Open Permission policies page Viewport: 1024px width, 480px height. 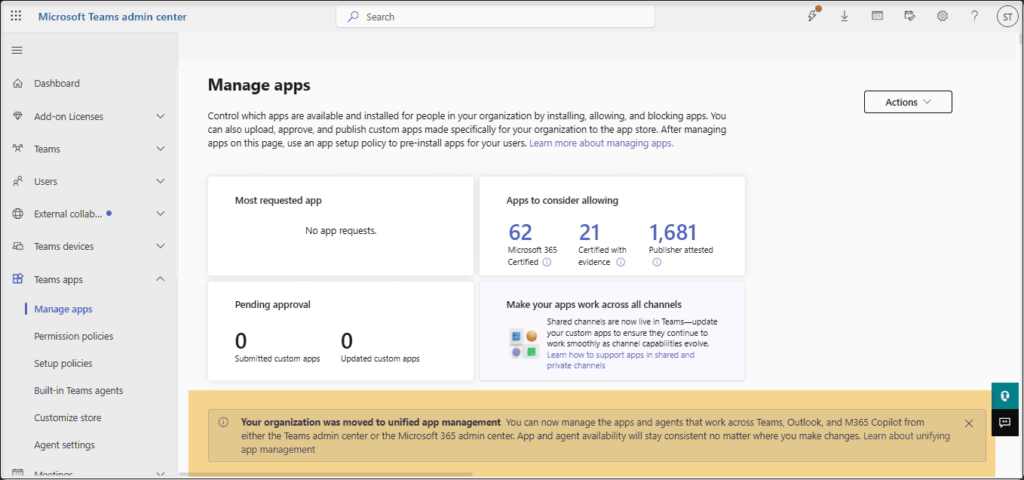point(74,336)
